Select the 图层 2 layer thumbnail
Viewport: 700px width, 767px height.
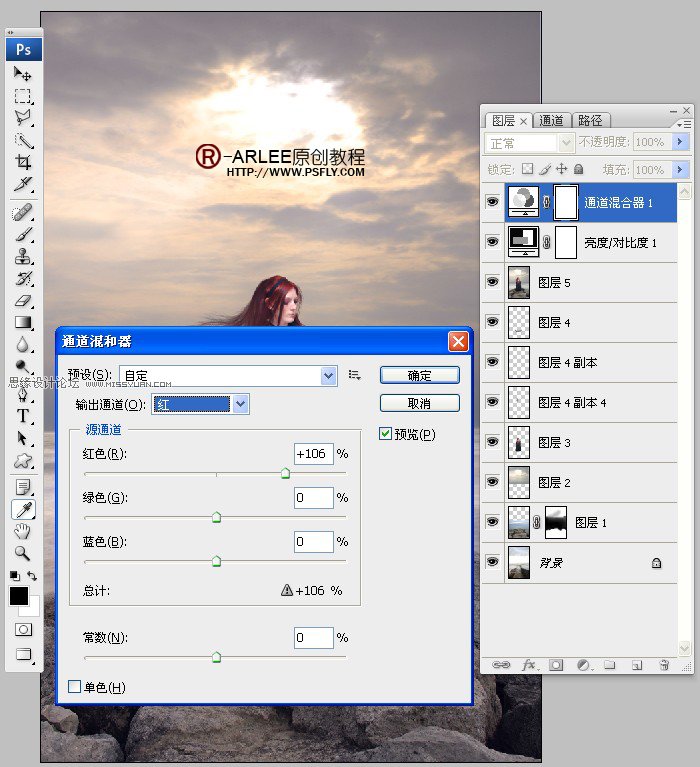tap(519, 482)
